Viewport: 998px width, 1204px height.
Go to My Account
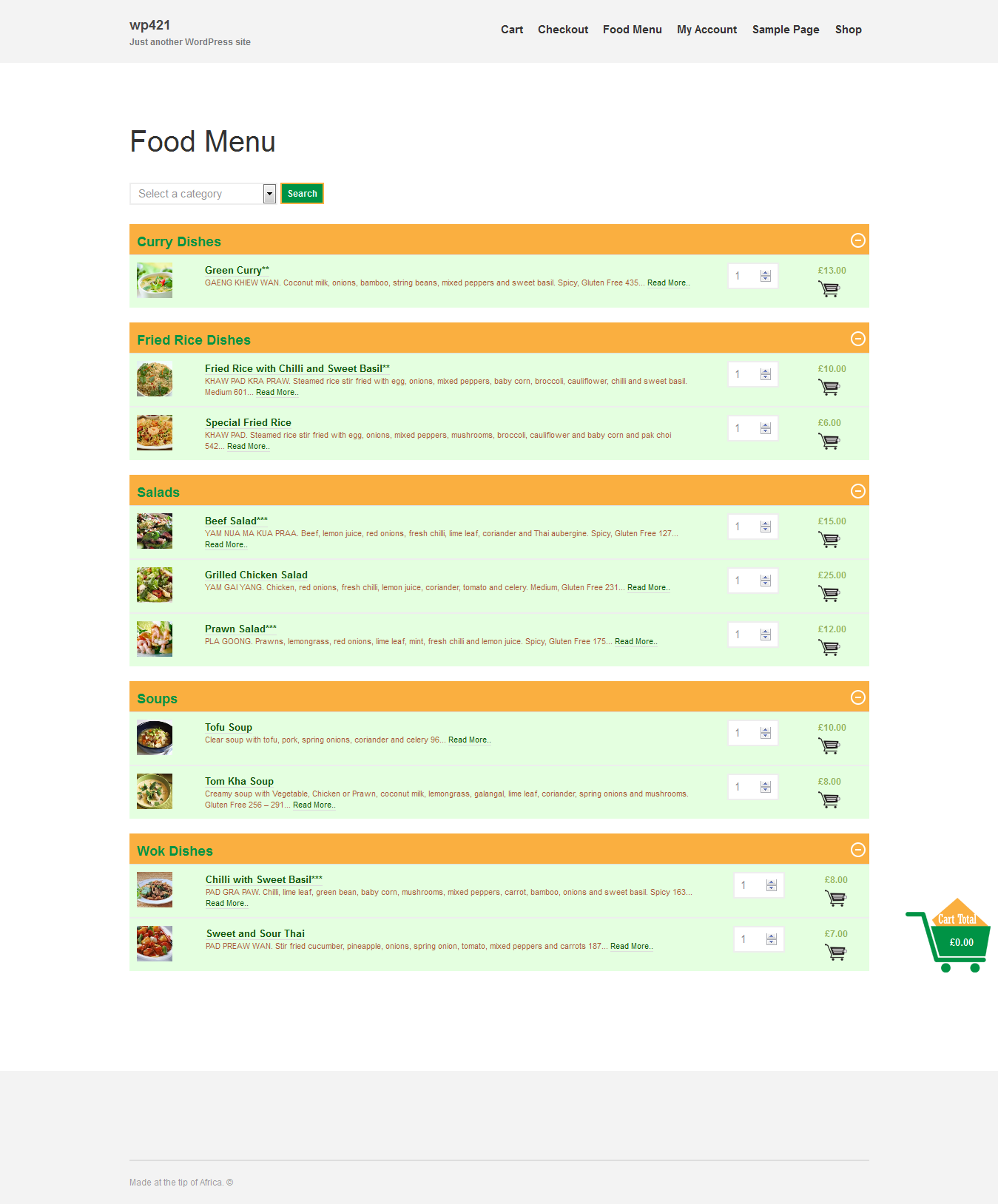[707, 30]
